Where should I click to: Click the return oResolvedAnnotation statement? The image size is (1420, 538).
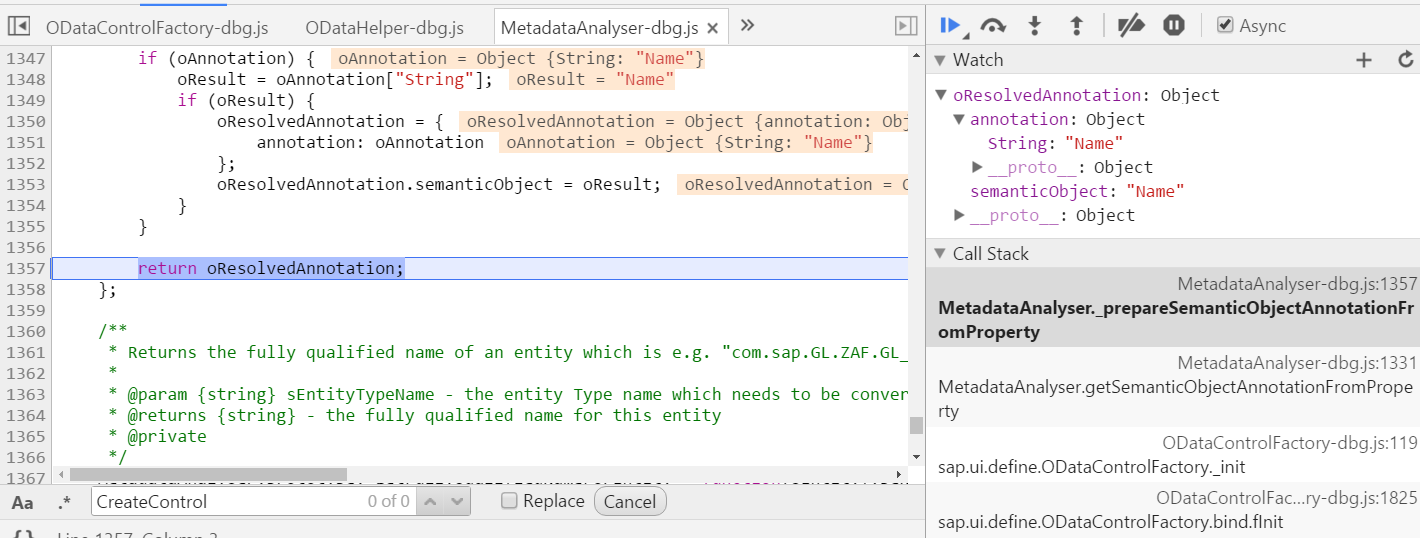pyautogui.click(x=271, y=268)
